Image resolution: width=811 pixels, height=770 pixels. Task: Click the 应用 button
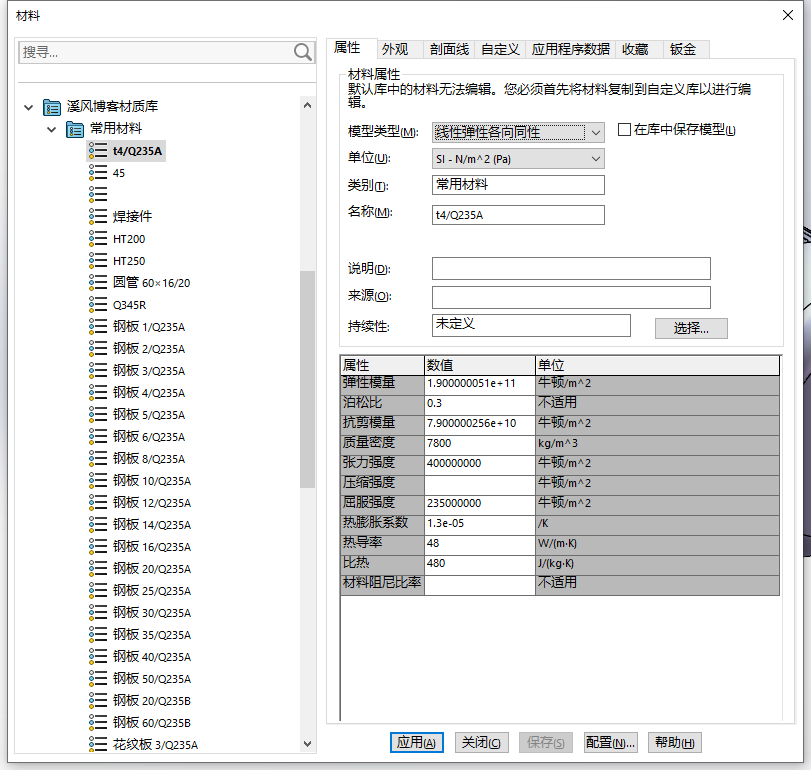(416, 742)
